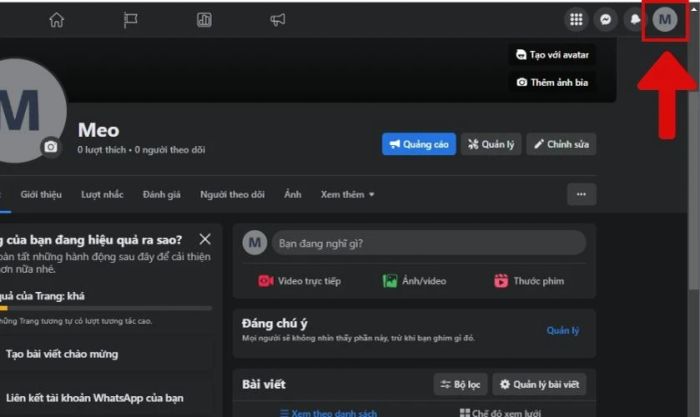700x417 pixels.
Task: Add 'Ảnh/video' to post
Action: pos(414,281)
